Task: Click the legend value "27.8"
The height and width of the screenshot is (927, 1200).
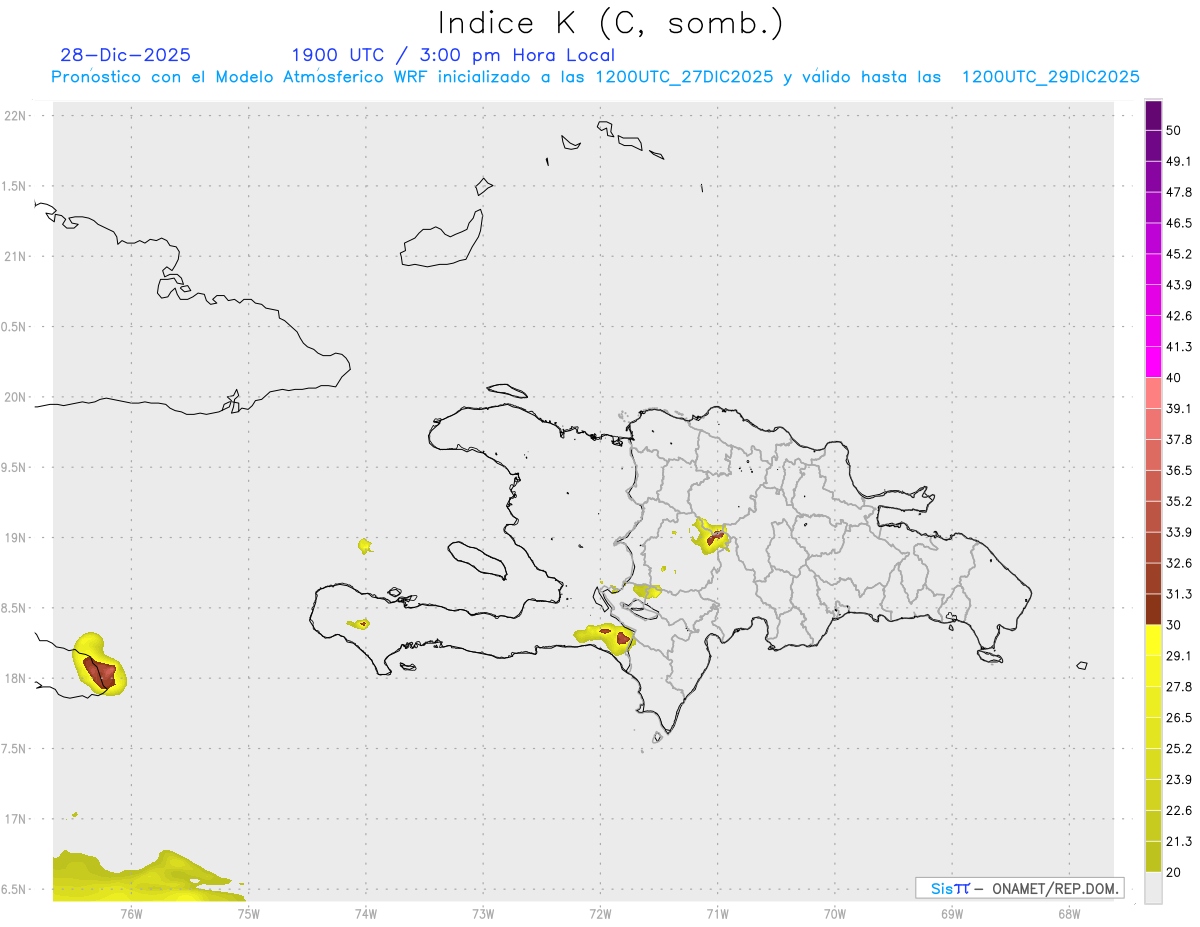Action: 1179,687
